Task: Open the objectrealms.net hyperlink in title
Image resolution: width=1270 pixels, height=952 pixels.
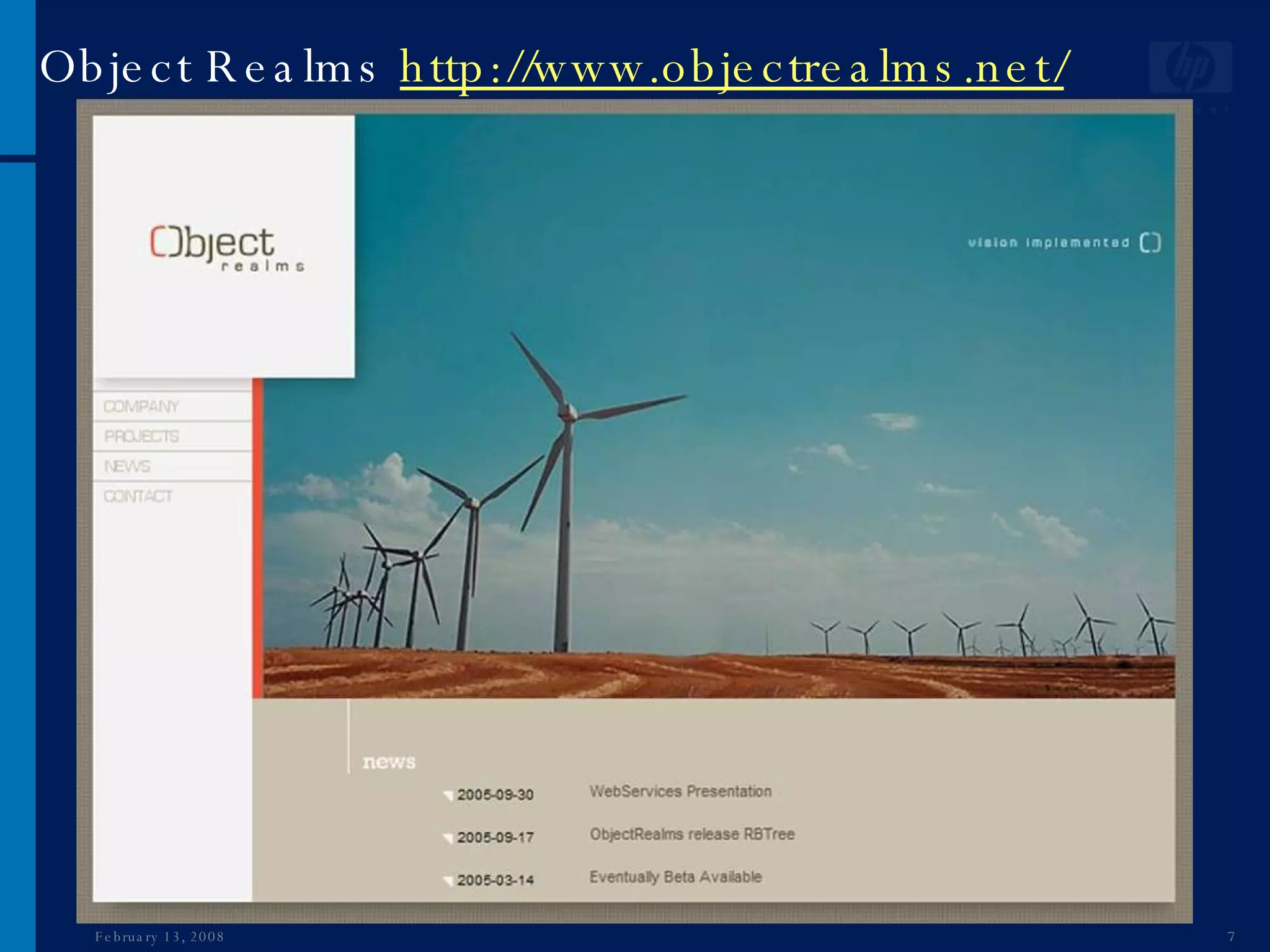Action: point(732,68)
